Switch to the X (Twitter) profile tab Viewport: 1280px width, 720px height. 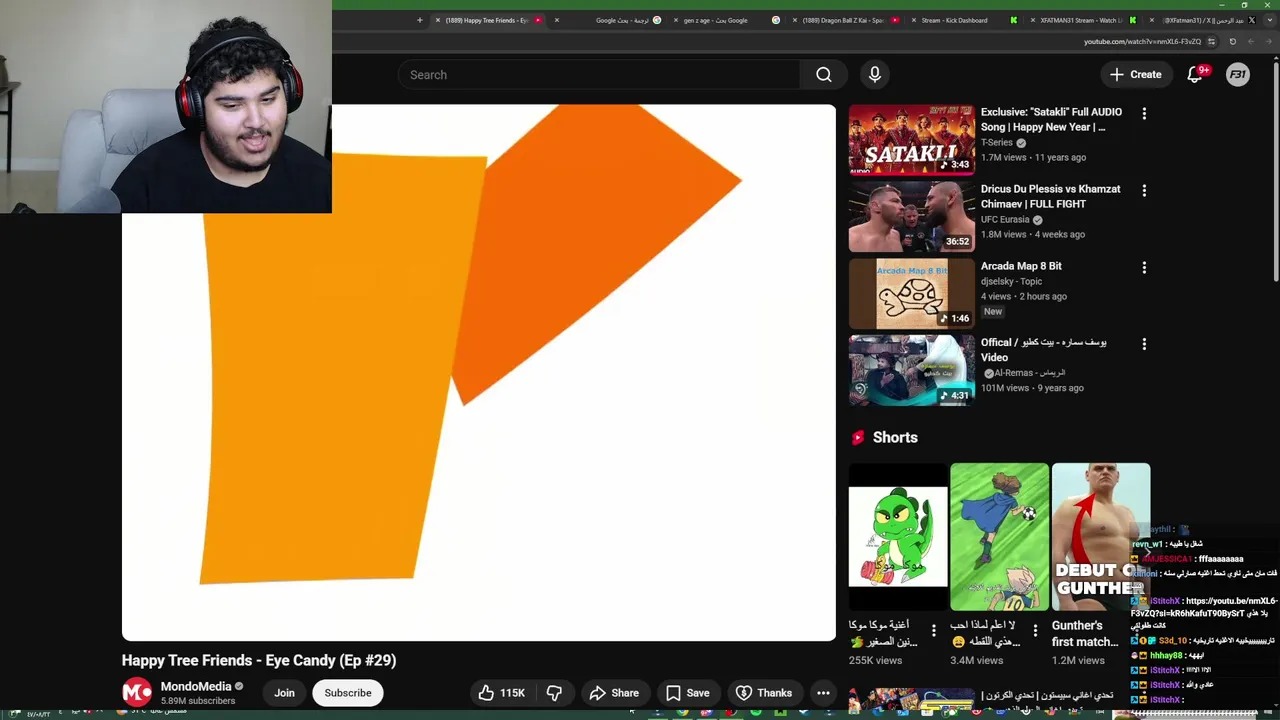click(1203, 20)
